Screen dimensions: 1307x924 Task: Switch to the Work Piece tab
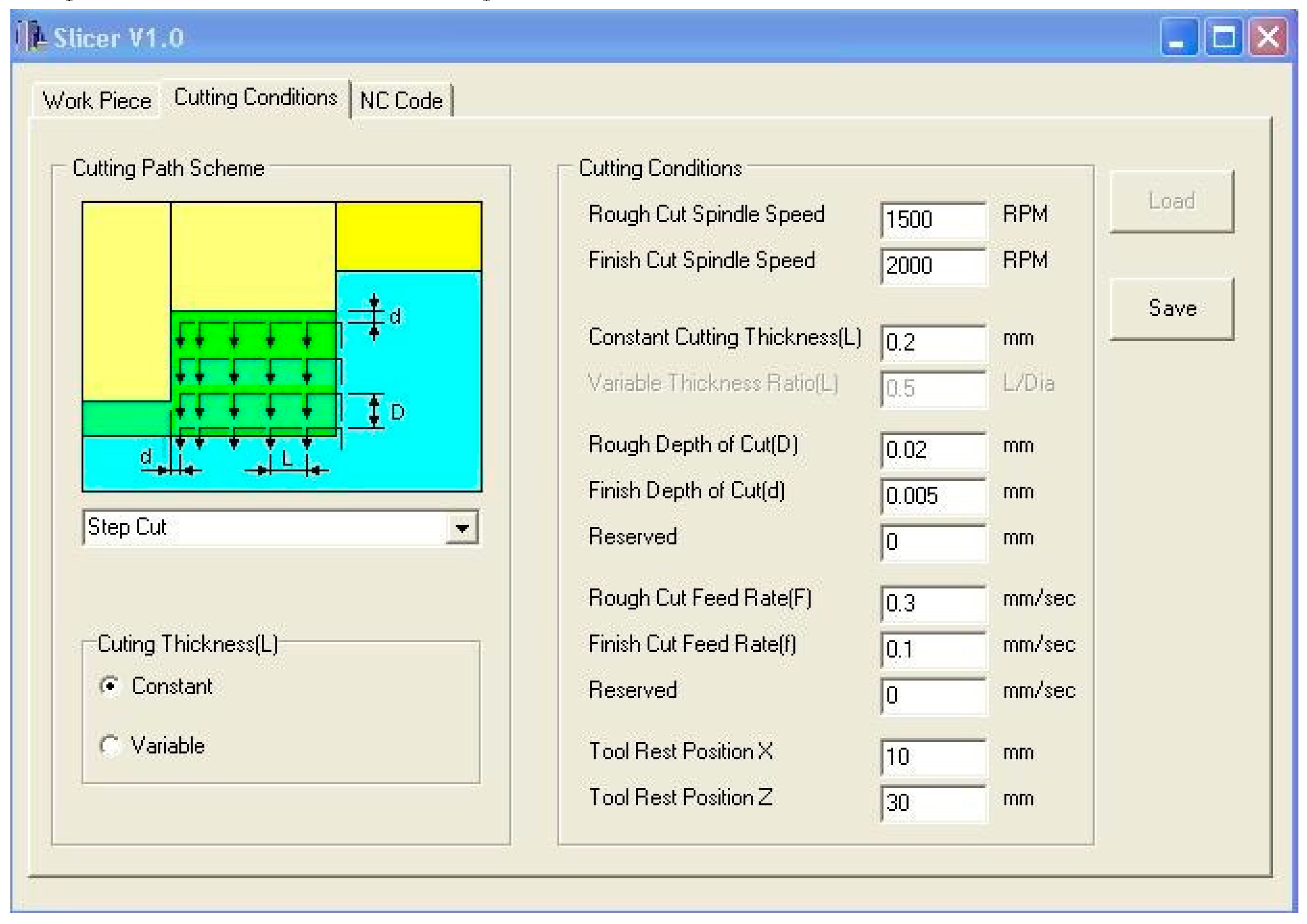pyautogui.click(x=97, y=101)
